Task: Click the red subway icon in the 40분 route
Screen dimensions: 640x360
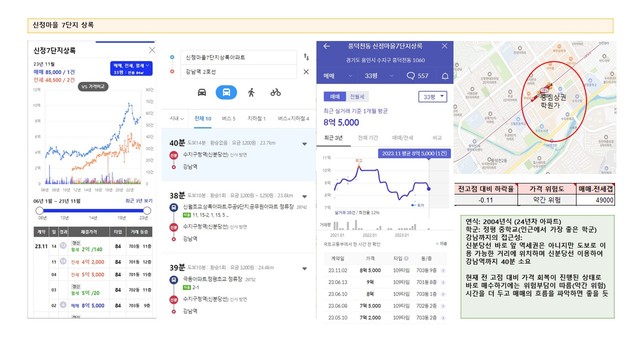Action: click(173, 155)
